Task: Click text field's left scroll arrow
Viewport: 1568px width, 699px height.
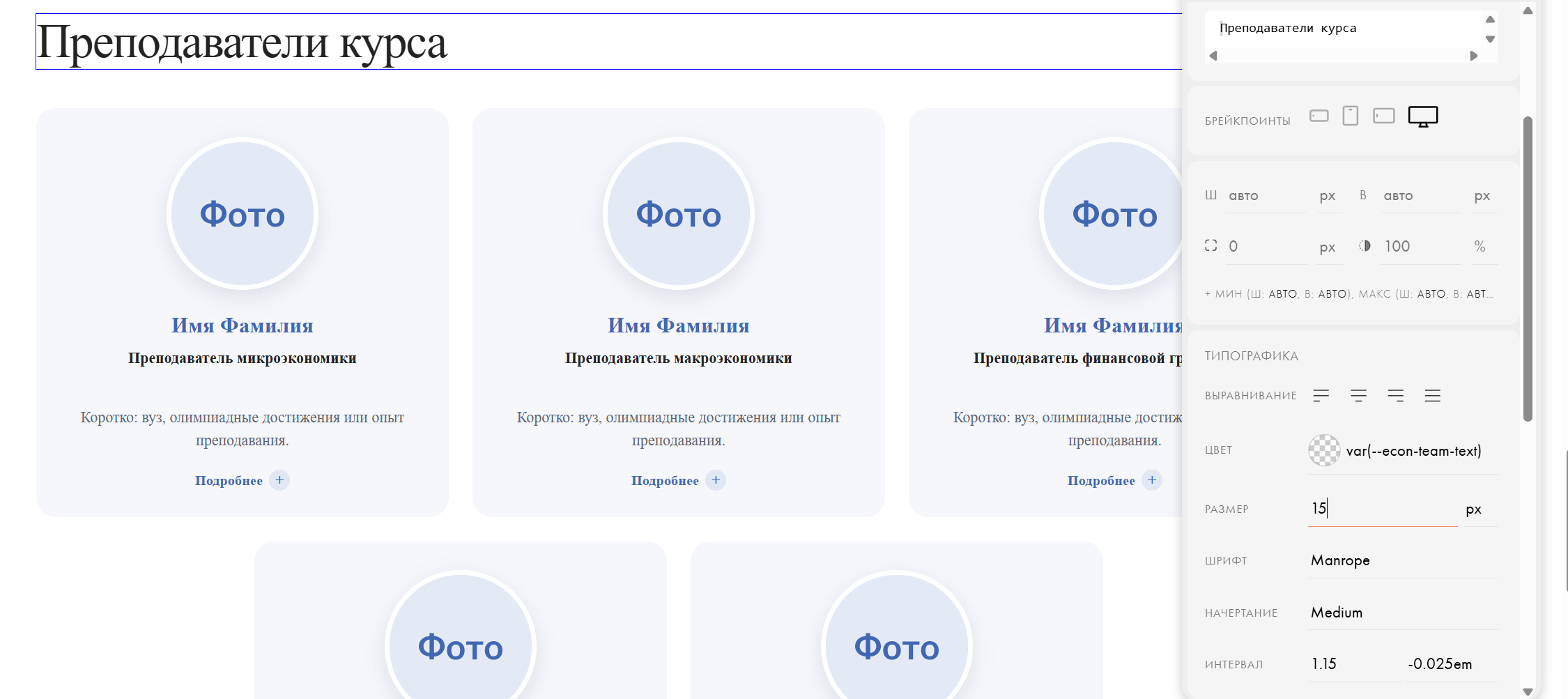Action: [1213, 56]
